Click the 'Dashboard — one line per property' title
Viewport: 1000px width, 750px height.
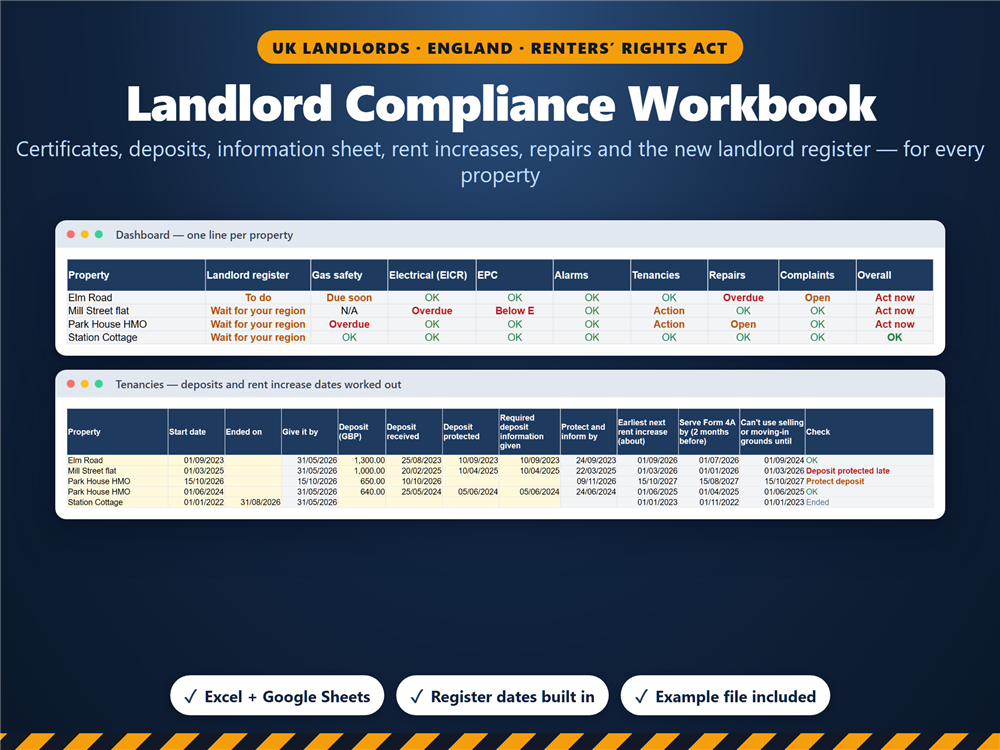click(204, 235)
